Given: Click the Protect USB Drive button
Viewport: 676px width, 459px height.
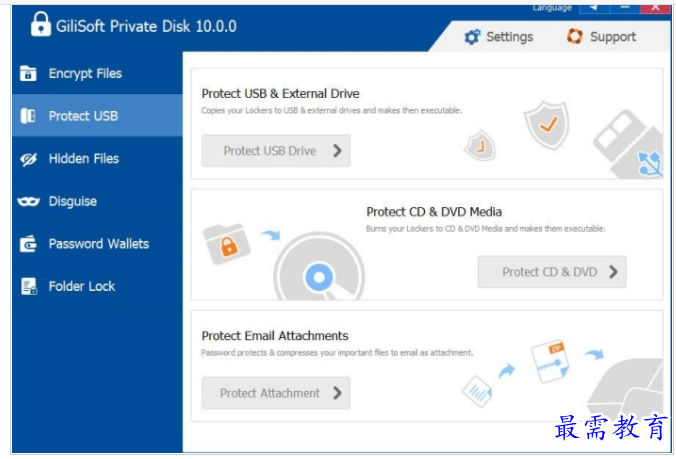Looking at the screenshot, I should click(x=276, y=151).
